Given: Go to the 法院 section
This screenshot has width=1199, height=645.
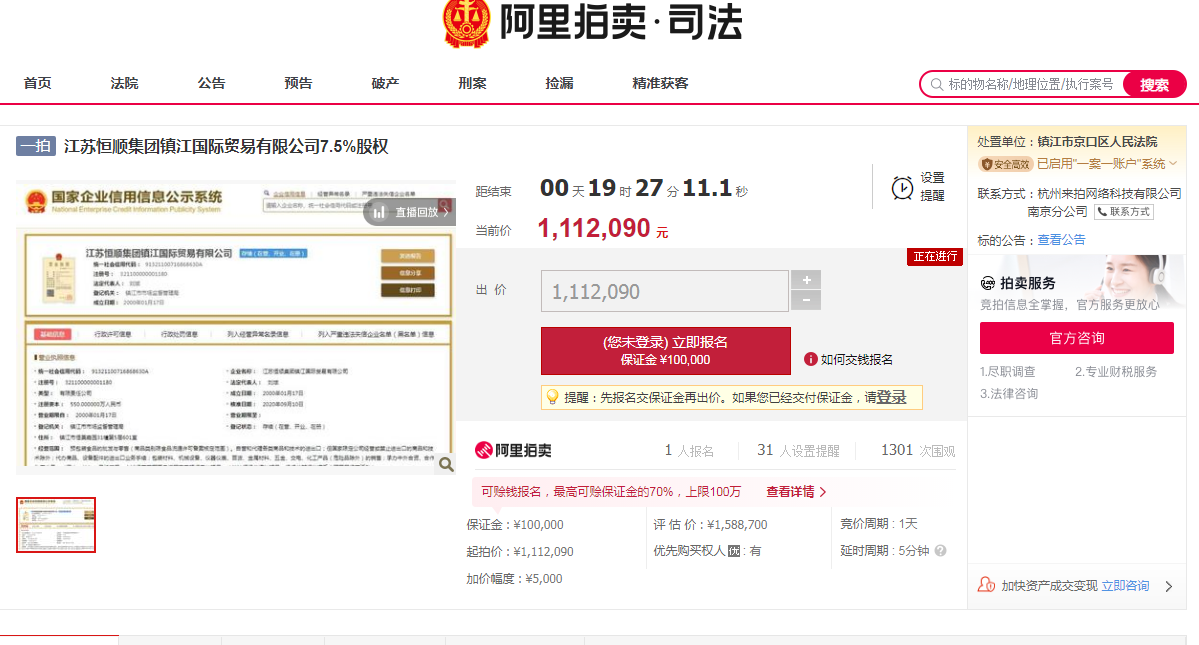Looking at the screenshot, I should point(124,83).
